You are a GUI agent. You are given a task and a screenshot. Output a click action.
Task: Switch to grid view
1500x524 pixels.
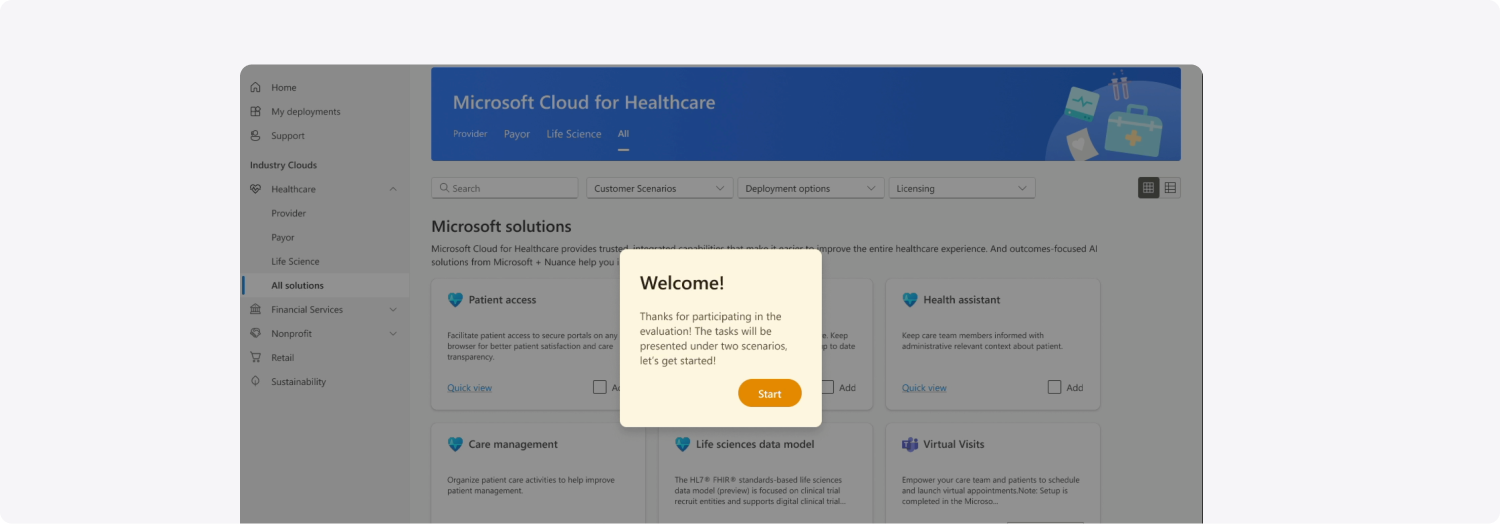click(1149, 187)
